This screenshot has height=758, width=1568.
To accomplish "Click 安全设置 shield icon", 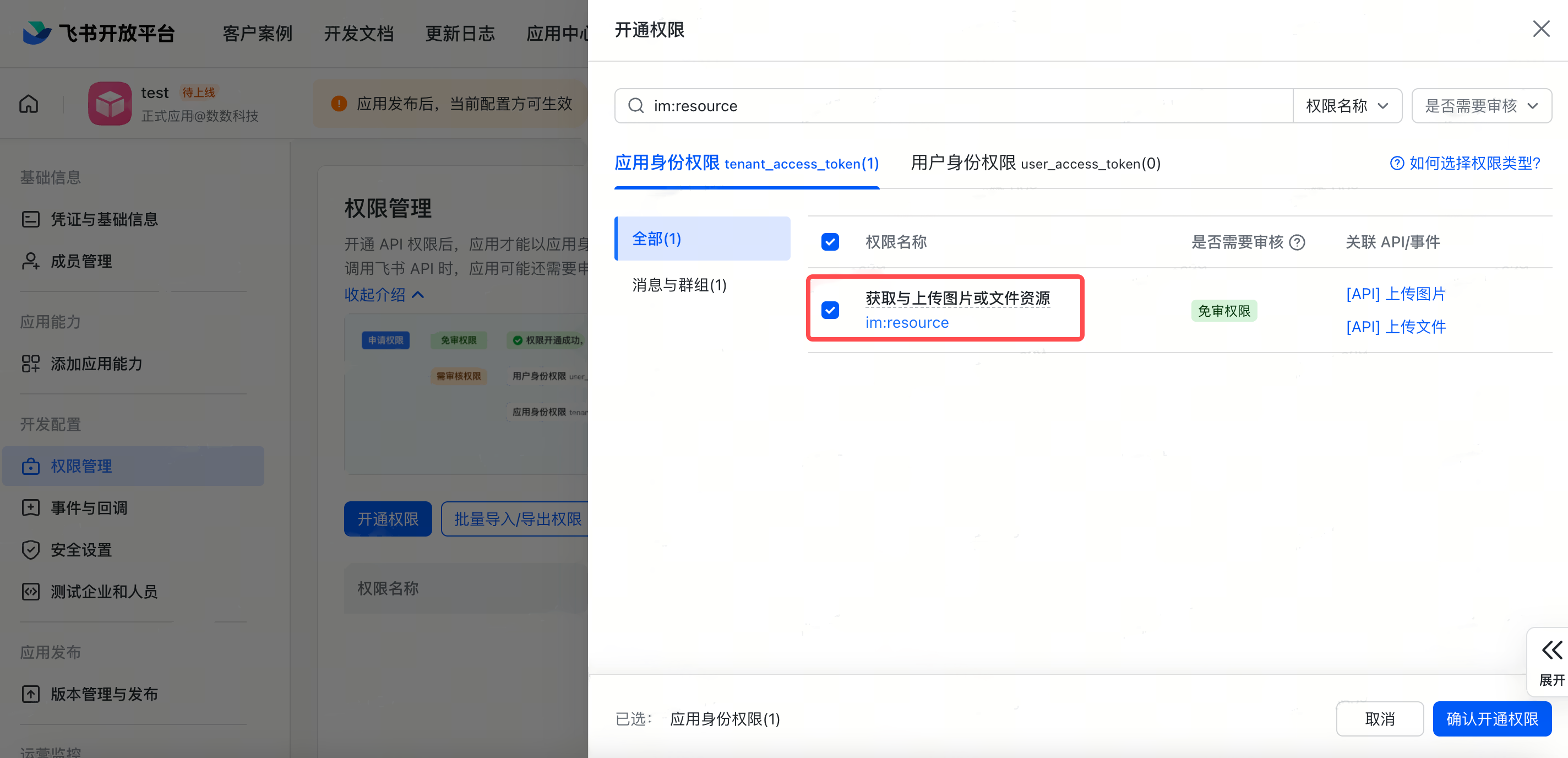I will tap(30, 550).
